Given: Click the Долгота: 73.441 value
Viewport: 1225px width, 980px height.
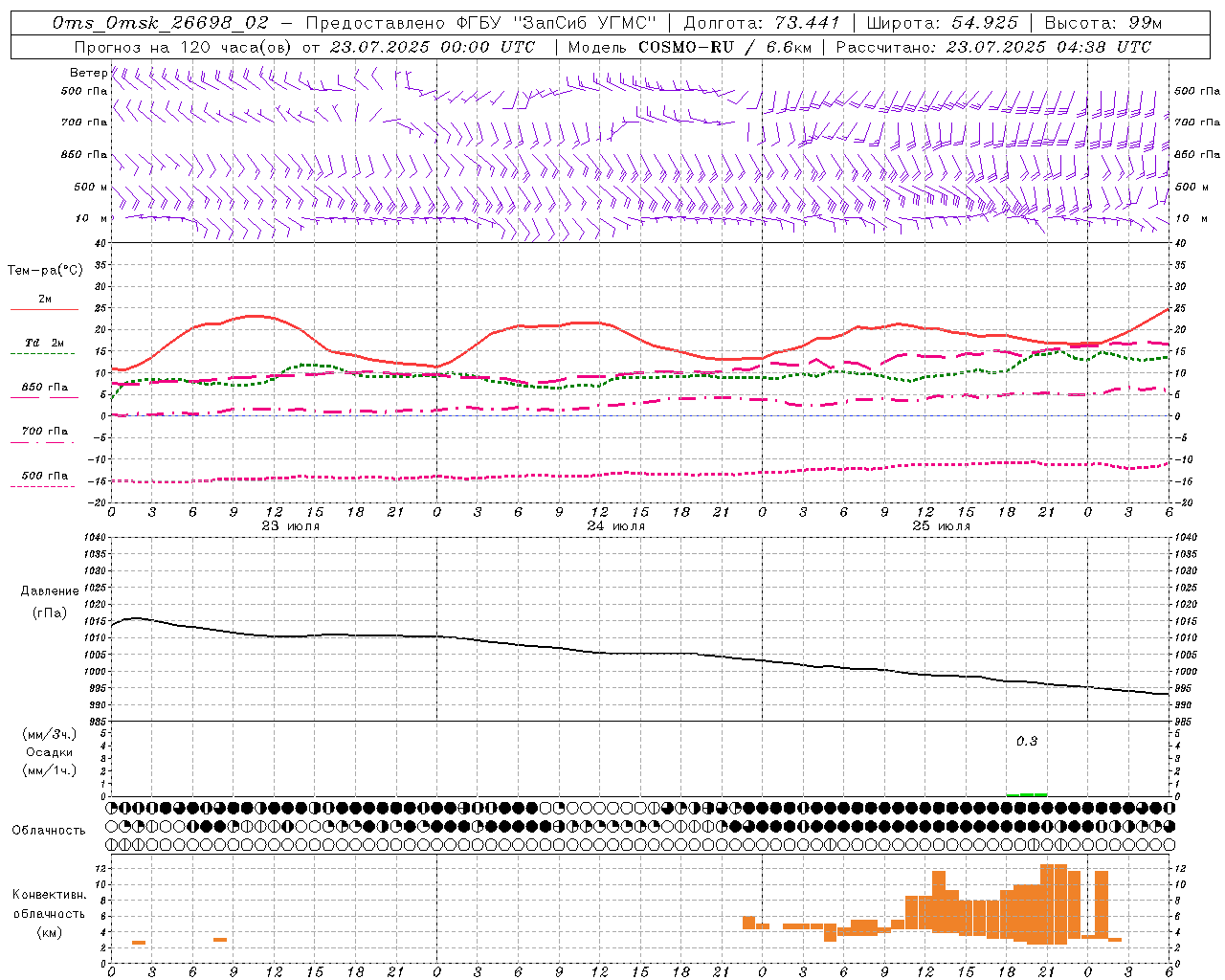Looking at the screenshot, I should [x=762, y=23].
